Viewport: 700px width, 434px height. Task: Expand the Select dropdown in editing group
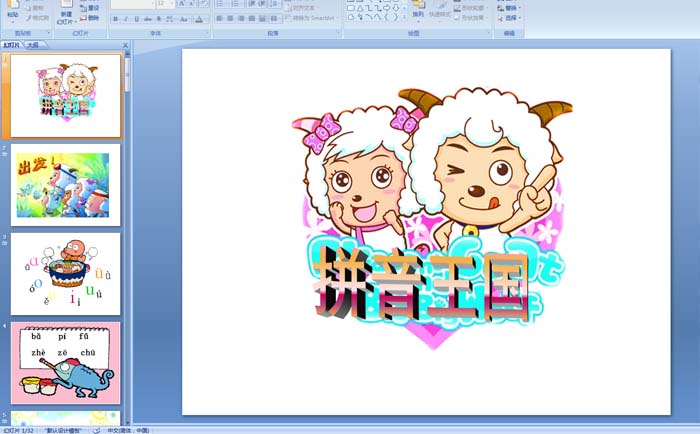click(512, 18)
